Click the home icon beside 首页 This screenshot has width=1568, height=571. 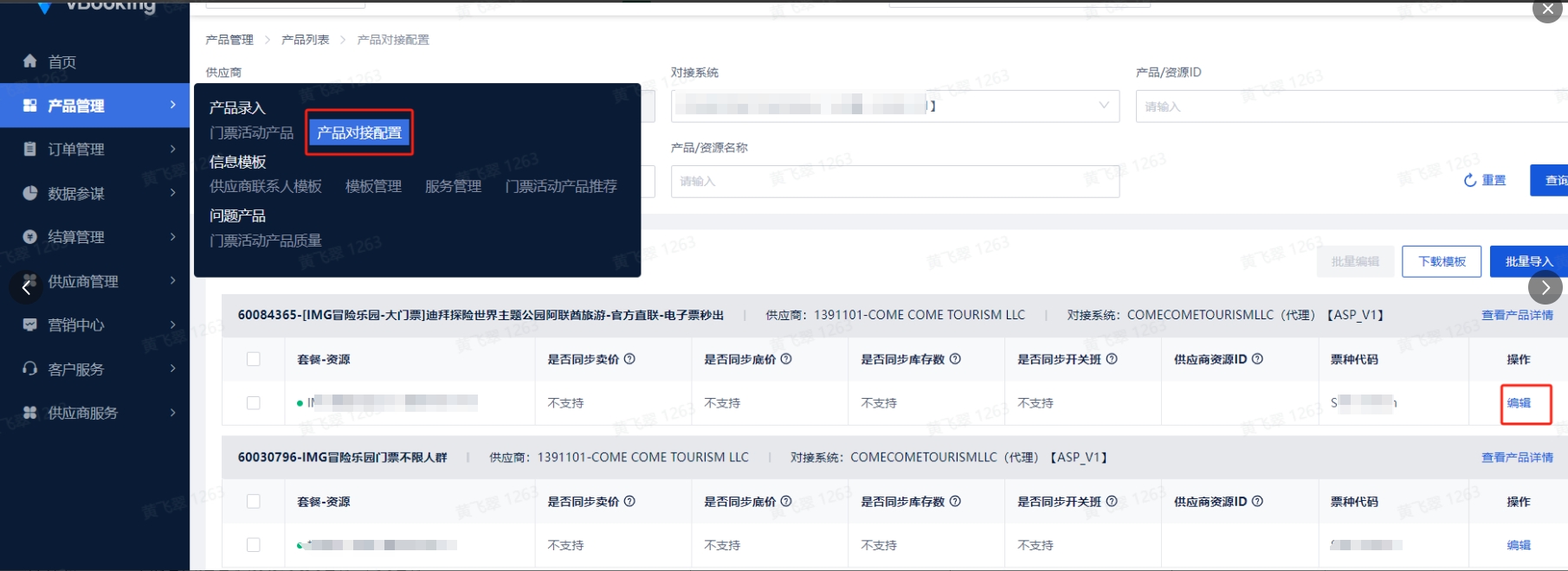click(x=30, y=61)
